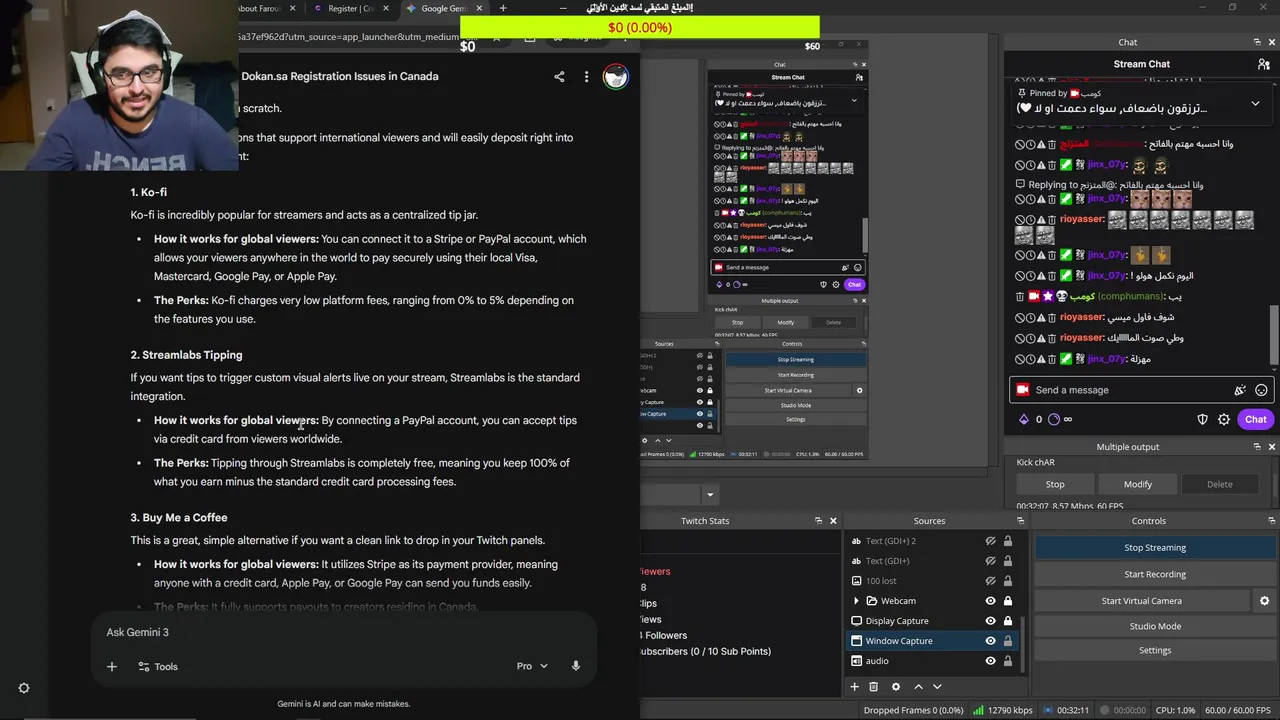Viewport: 1280px width, 720px height.
Task: Delete the كومب (comphumans) message with trash icon
Action: point(1021,297)
